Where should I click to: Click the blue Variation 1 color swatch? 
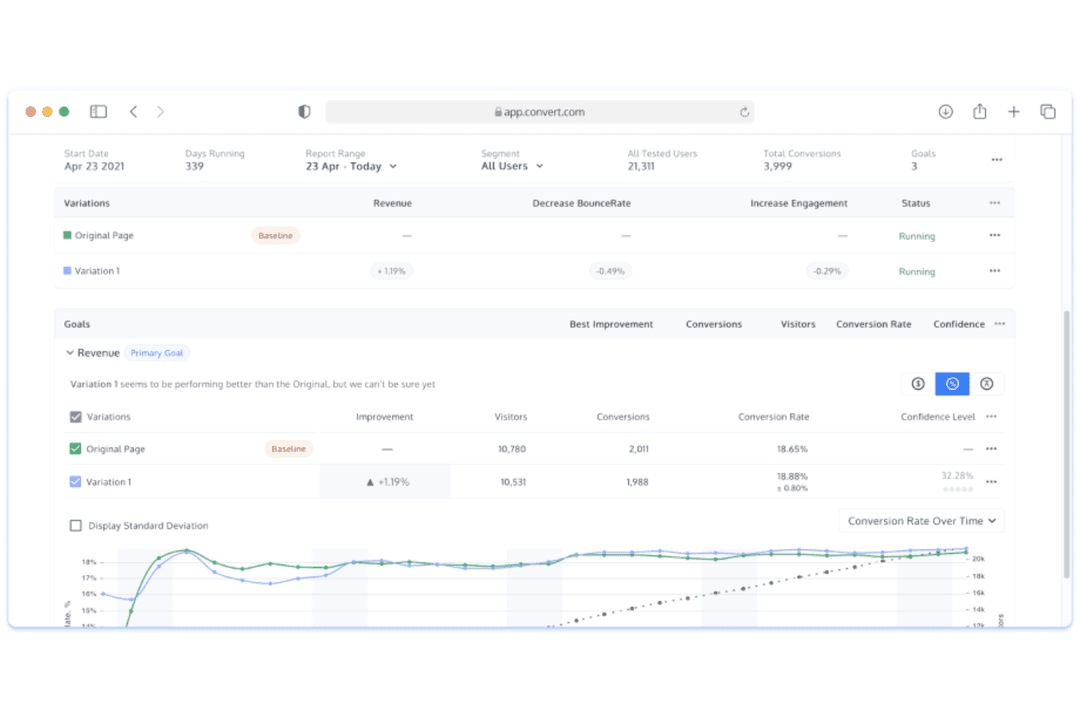(68, 271)
